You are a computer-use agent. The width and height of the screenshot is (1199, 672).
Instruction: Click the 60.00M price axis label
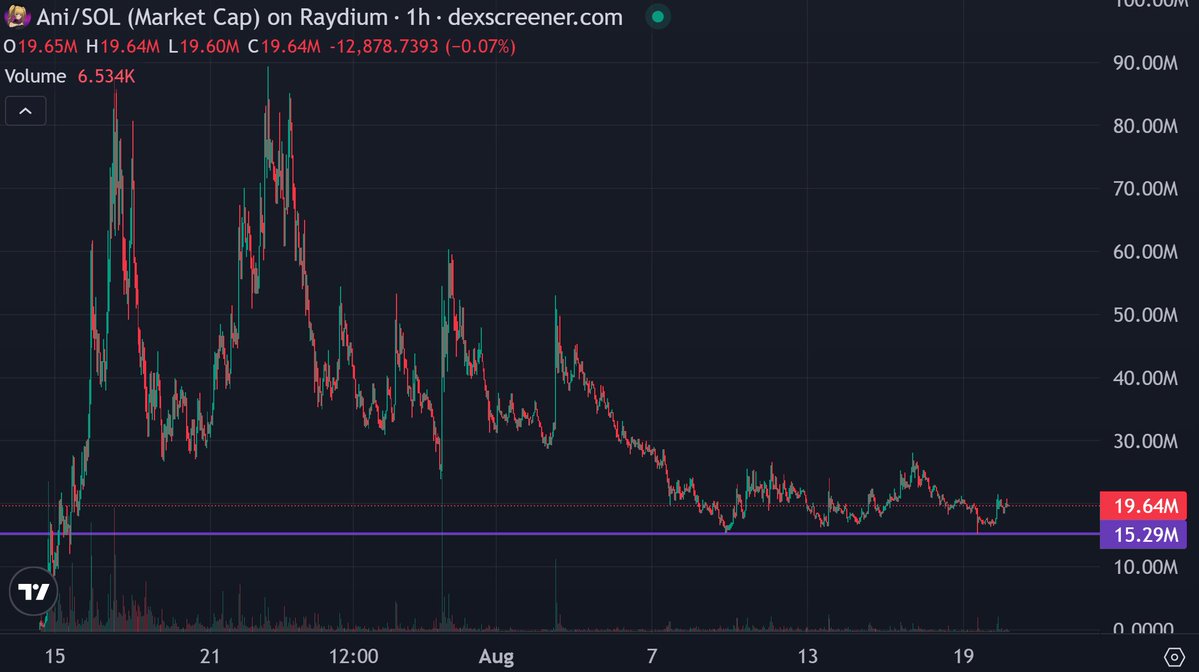[x=1145, y=252]
